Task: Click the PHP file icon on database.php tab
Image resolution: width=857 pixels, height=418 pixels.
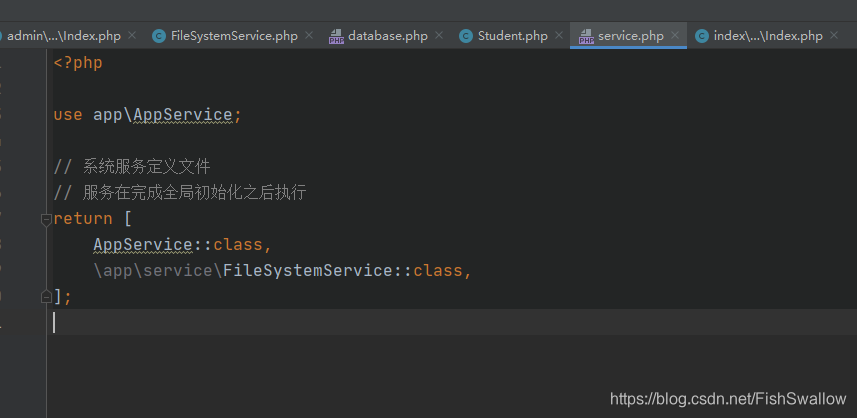Action: 336,37
